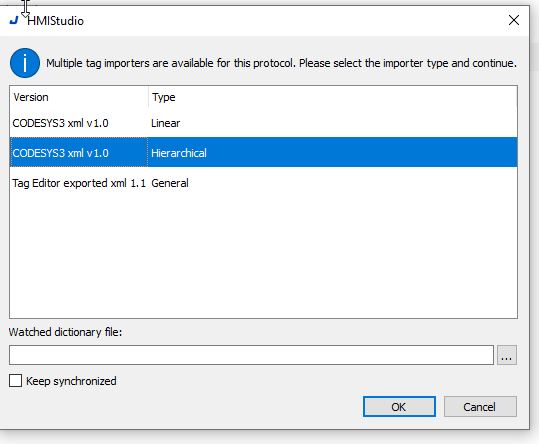Viewport: 539px width, 444px height.
Task: Click the HMIStudio app icon in title bar
Action: pyautogui.click(x=14, y=21)
